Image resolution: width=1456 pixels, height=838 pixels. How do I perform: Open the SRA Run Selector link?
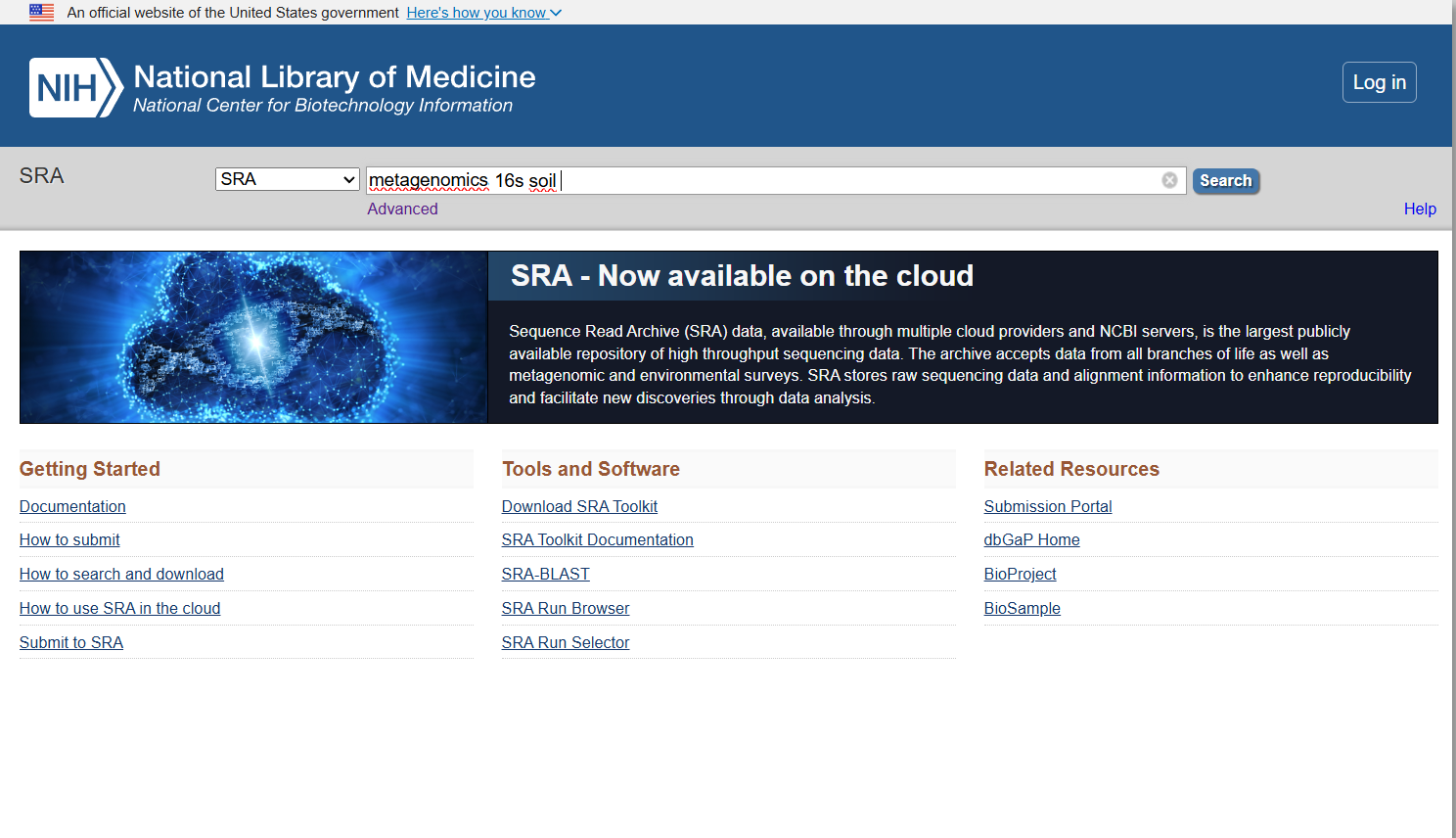click(x=566, y=642)
